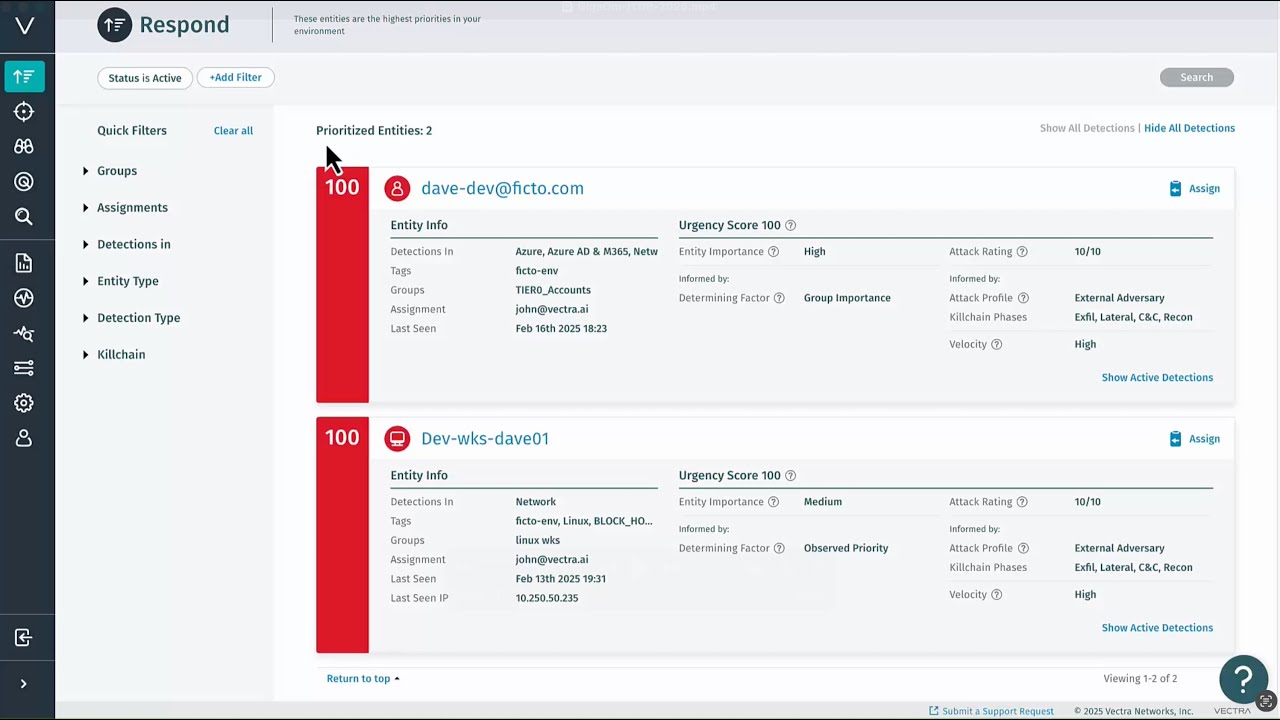1280x720 pixels.
Task: Click the Status is Active filter chip
Action: (145, 78)
